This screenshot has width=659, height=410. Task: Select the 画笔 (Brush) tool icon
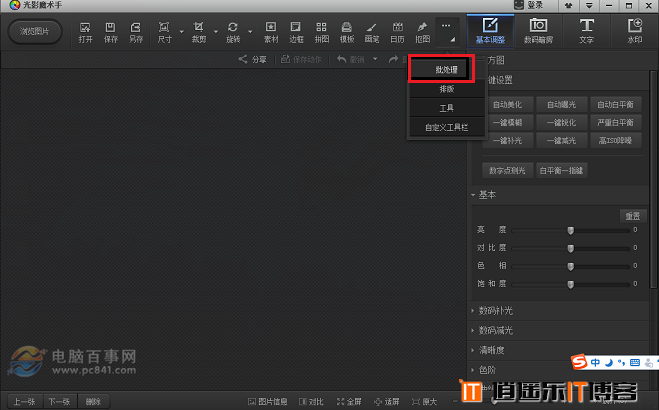(372, 30)
